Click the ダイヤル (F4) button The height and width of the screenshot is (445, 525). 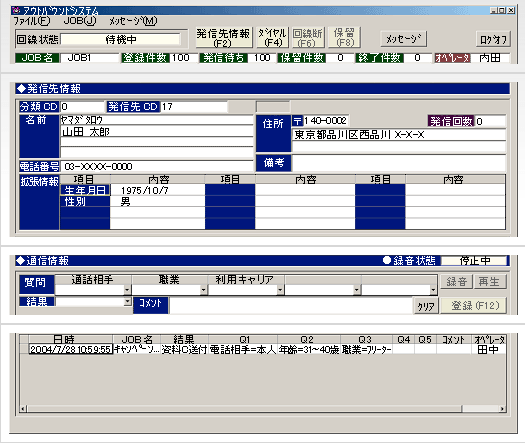pyautogui.click(x=273, y=38)
